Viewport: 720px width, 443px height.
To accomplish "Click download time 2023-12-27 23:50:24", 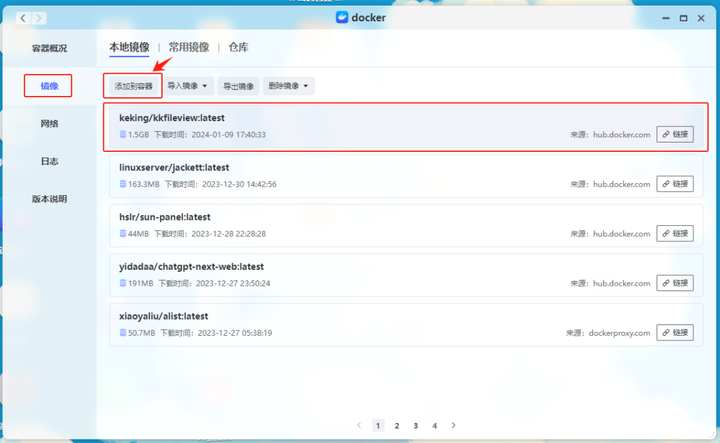I will pos(233,283).
